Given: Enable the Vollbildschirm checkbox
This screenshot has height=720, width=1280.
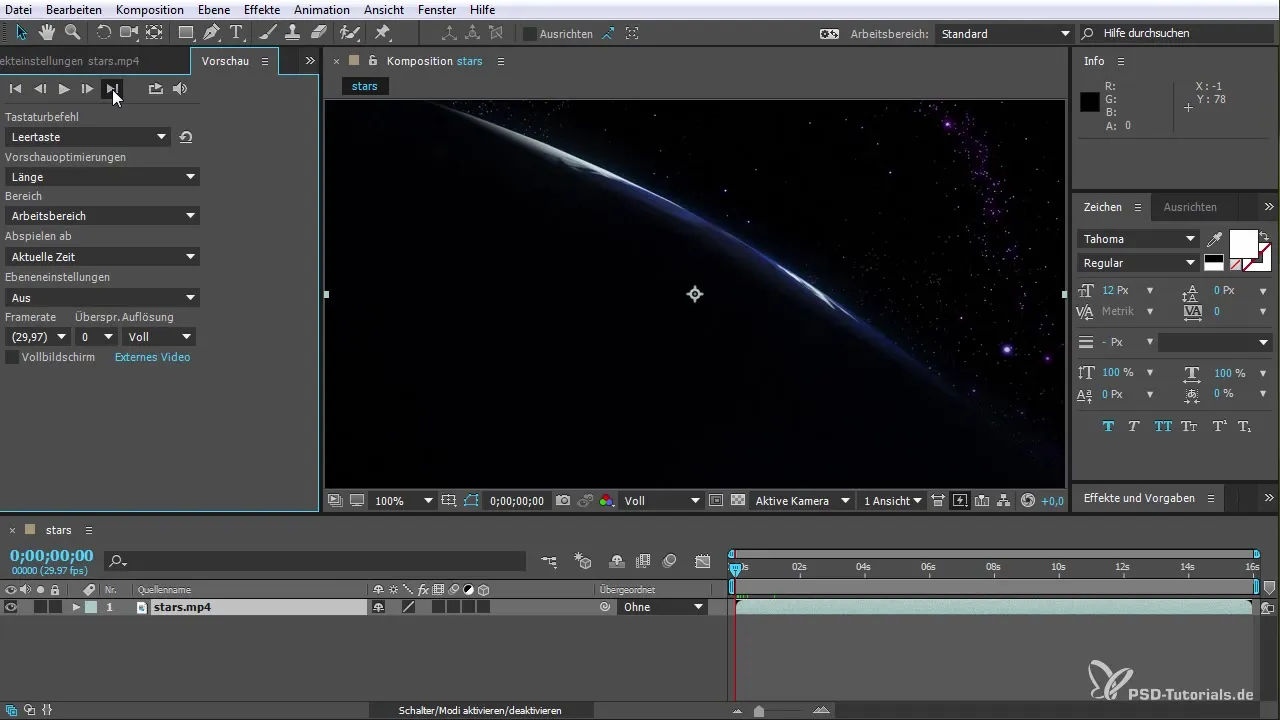Looking at the screenshot, I should tap(12, 357).
